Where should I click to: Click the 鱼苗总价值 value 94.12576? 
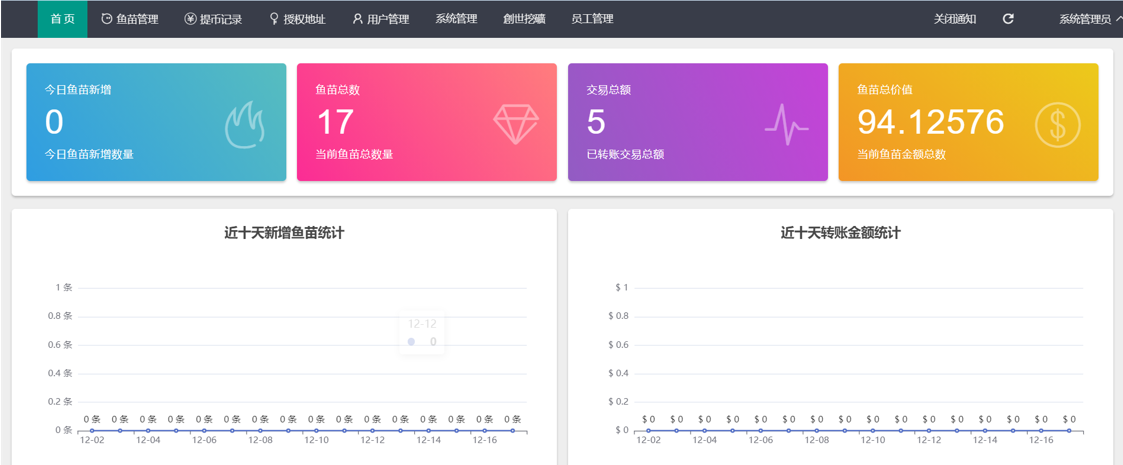tap(930, 122)
